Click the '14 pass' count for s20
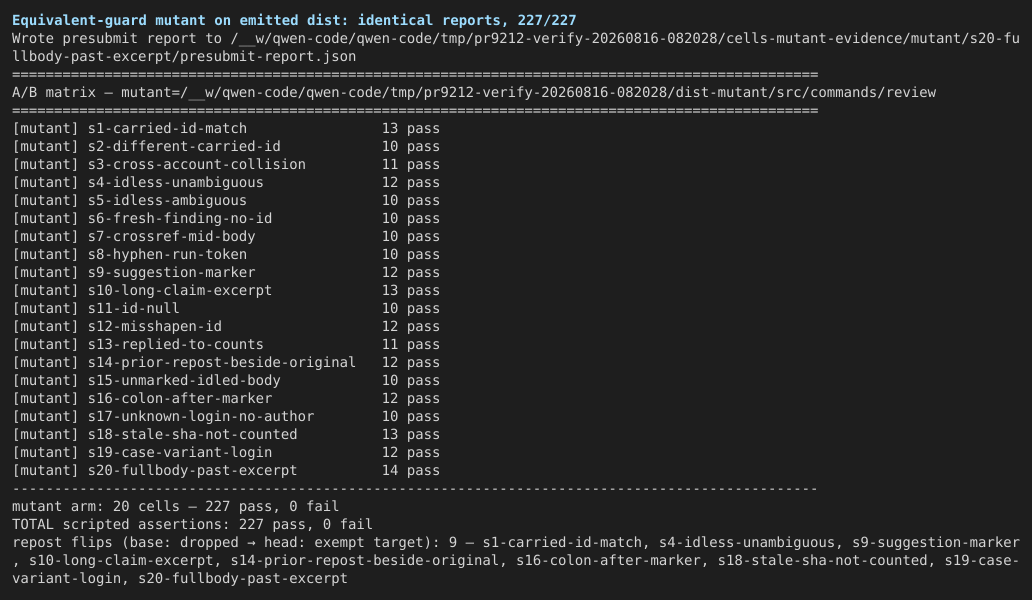 point(411,470)
